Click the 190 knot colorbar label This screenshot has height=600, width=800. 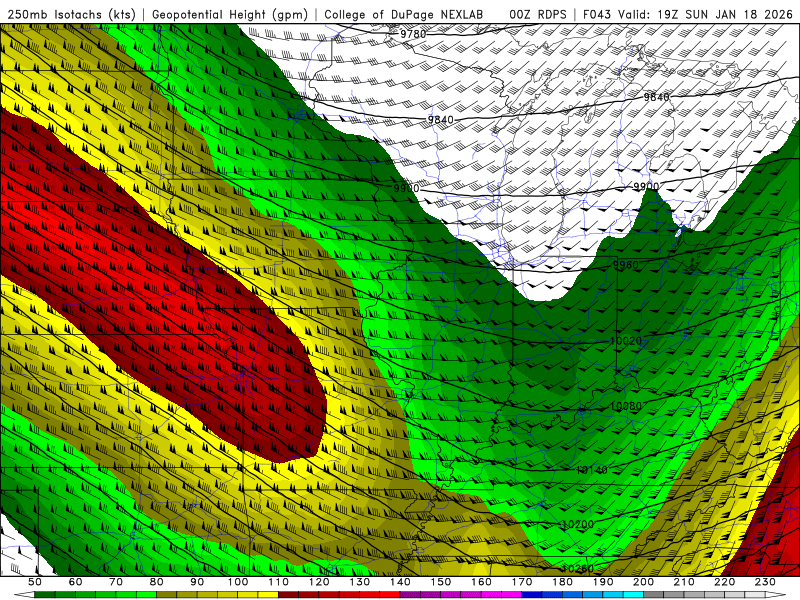pyautogui.click(x=603, y=582)
